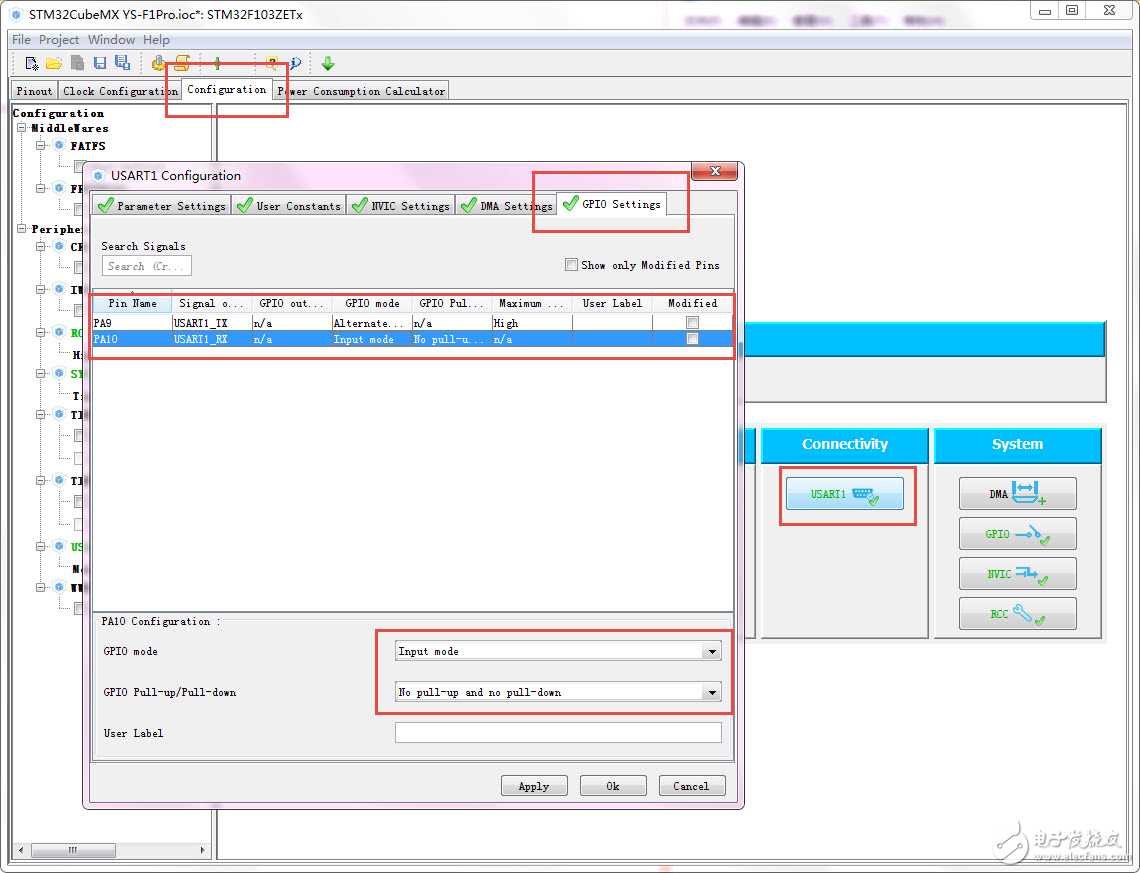Click the Search Signals input field
This screenshot has width=1140, height=873.
(147, 266)
